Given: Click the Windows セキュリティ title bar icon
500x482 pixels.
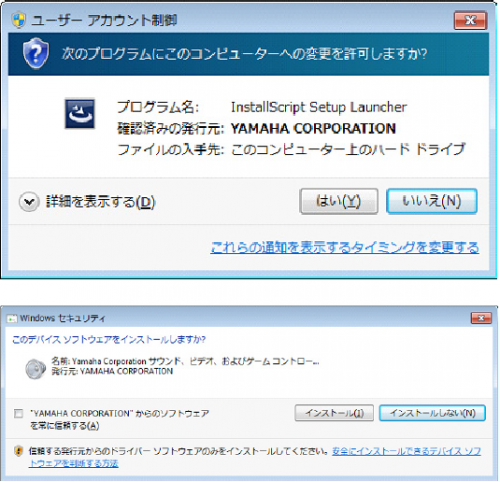Looking at the screenshot, I should pos(12,319).
